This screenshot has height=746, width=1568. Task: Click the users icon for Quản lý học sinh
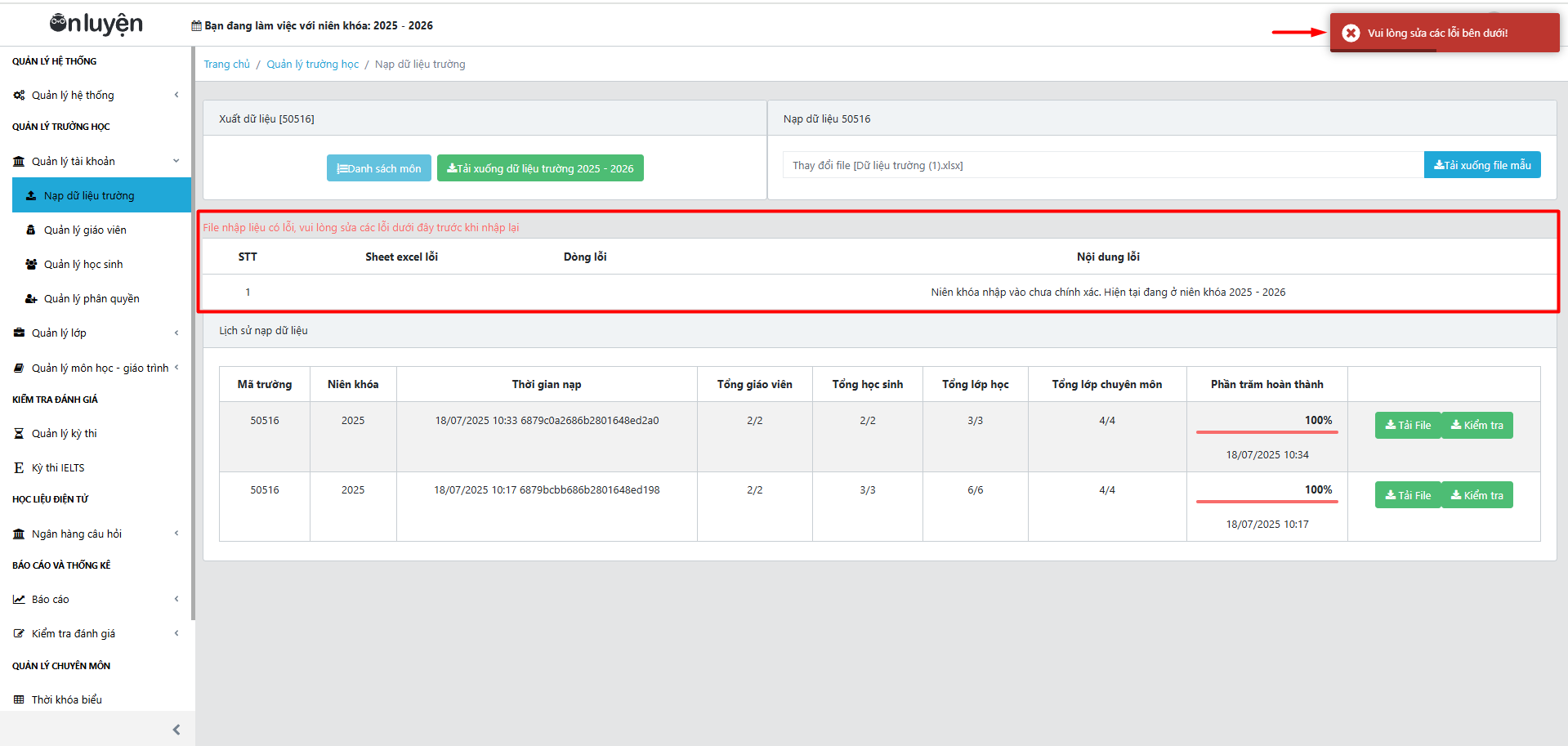point(31,265)
